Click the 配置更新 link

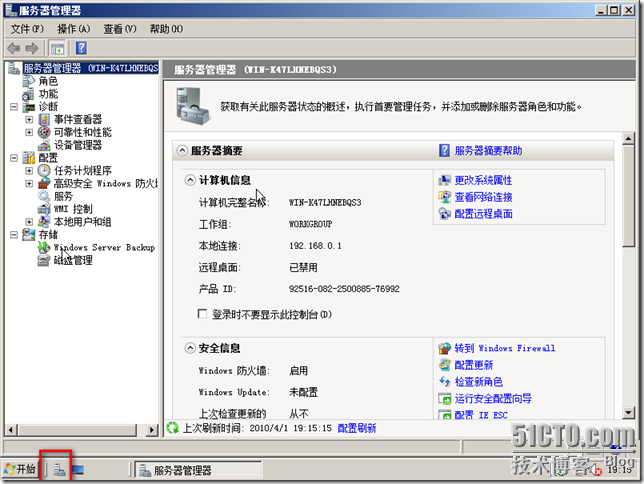[474, 365]
